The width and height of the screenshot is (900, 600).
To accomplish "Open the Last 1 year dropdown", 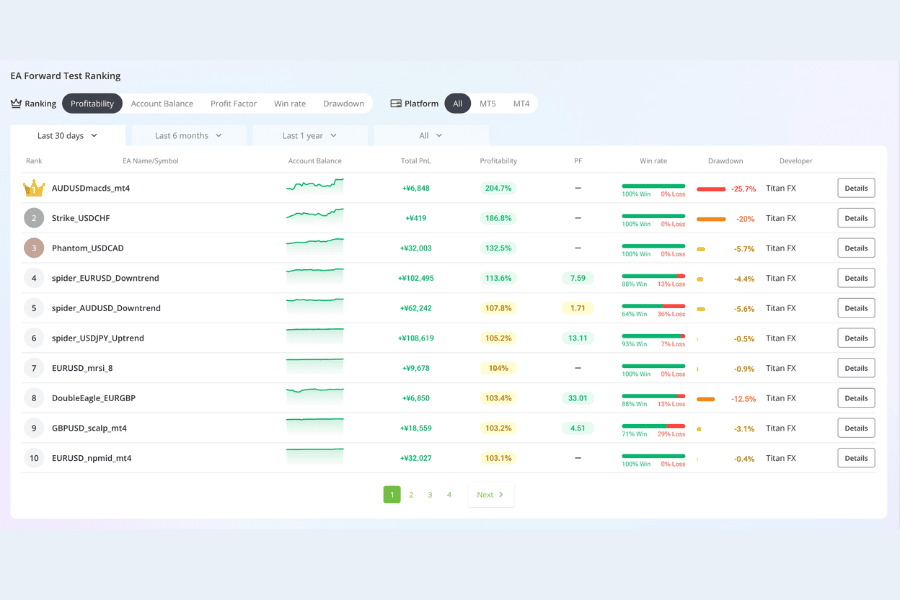I will [x=310, y=136].
